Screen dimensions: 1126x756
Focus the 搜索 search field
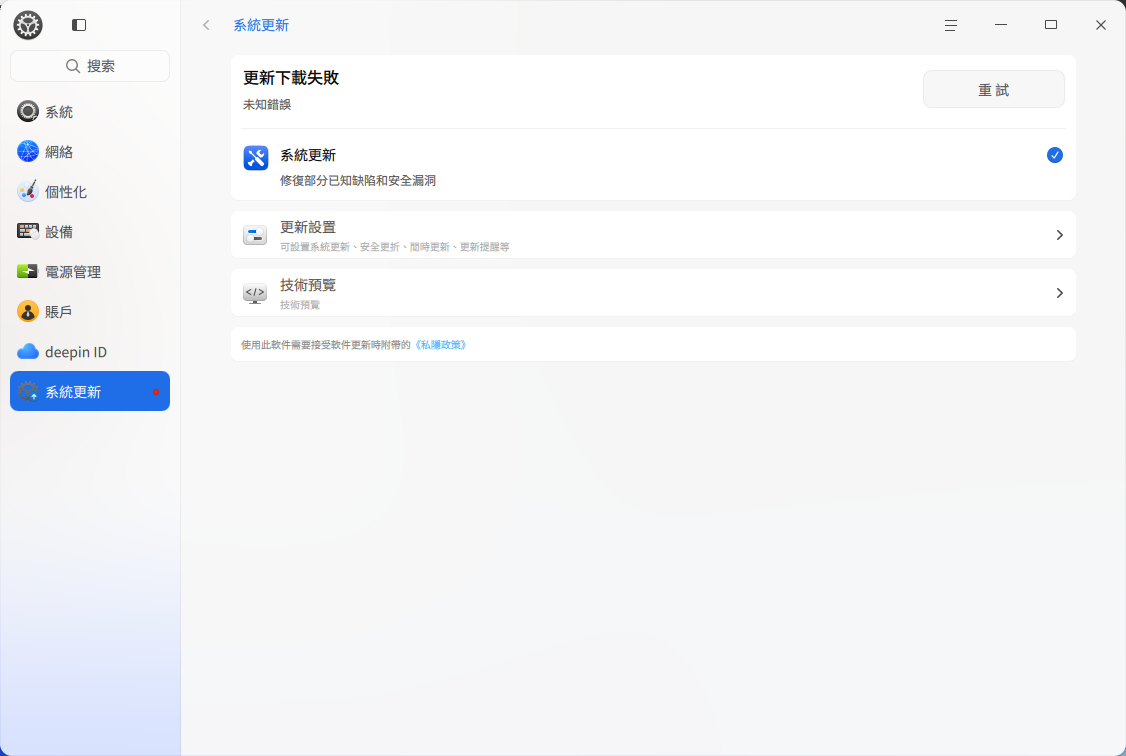coord(90,66)
